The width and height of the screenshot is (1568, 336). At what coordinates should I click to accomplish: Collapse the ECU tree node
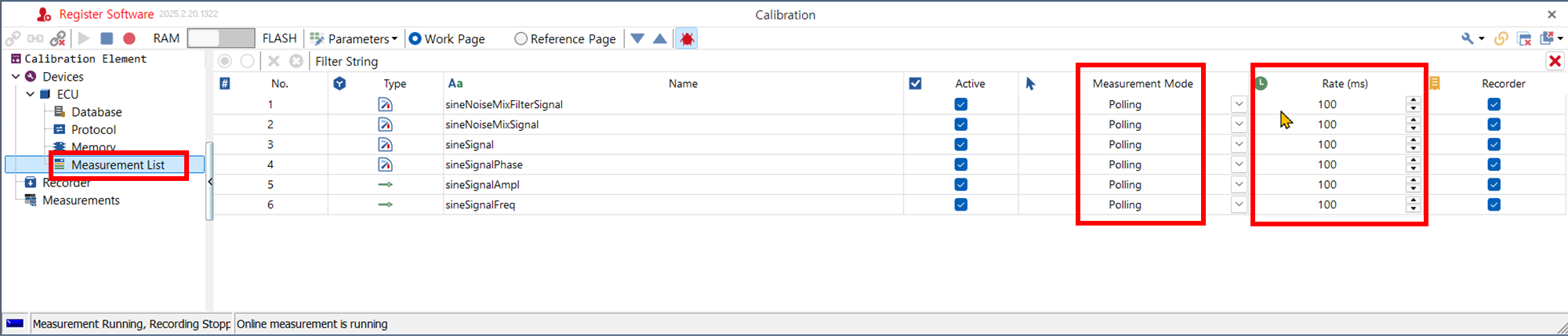[x=30, y=94]
